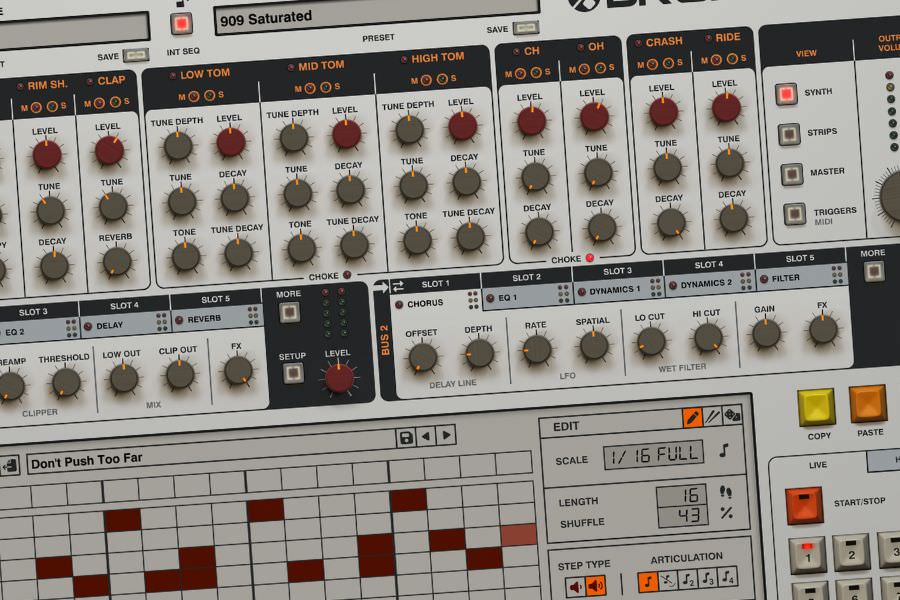Expand the MORE panel next to Setup

coord(289,312)
